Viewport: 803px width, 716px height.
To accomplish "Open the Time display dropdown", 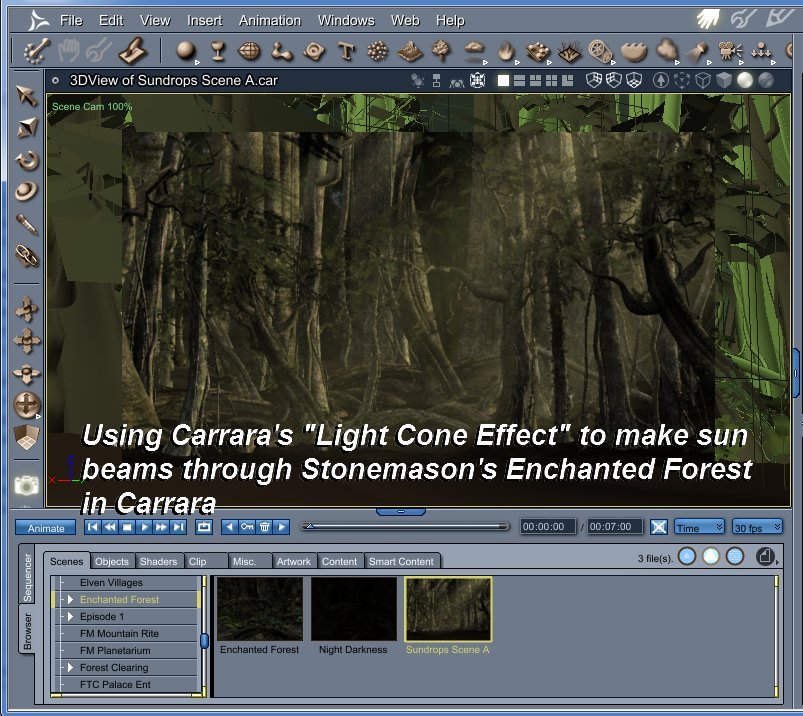I will (x=699, y=527).
